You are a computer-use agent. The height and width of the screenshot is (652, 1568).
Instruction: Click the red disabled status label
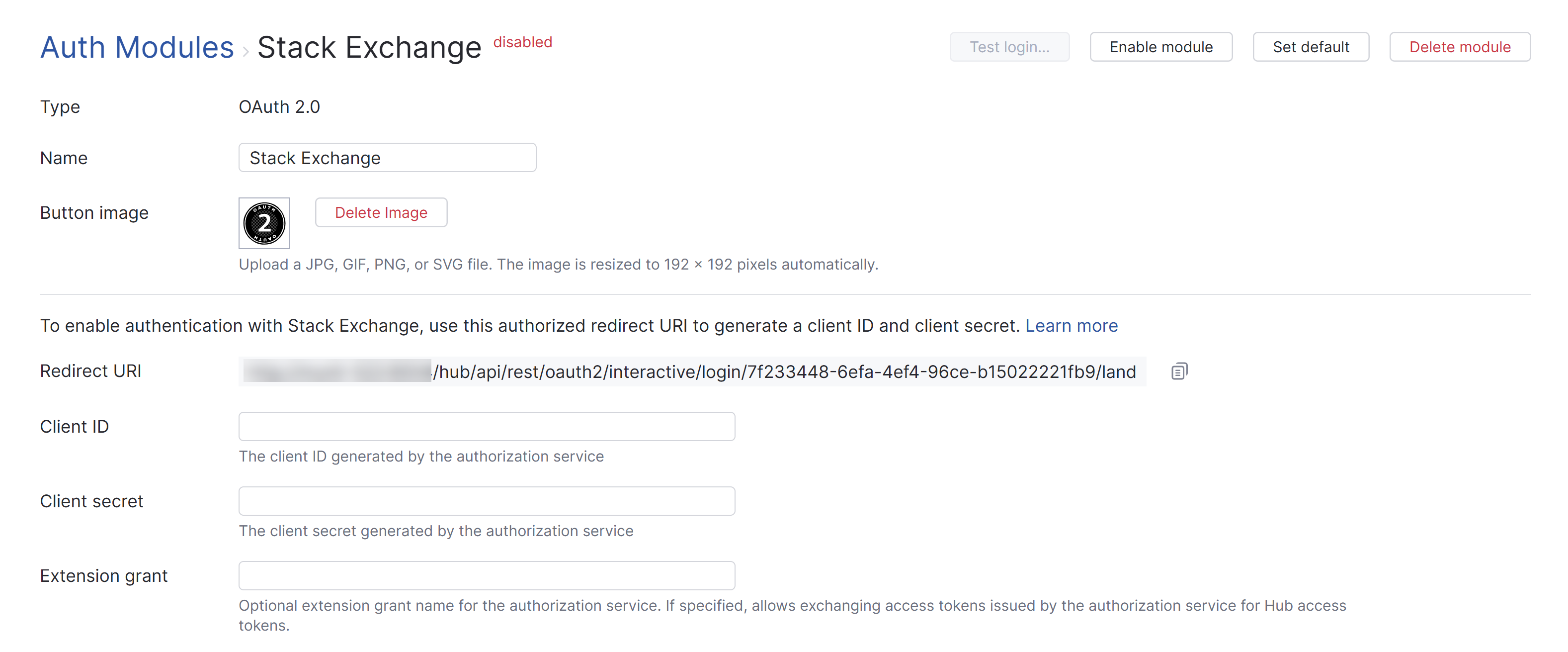(522, 42)
